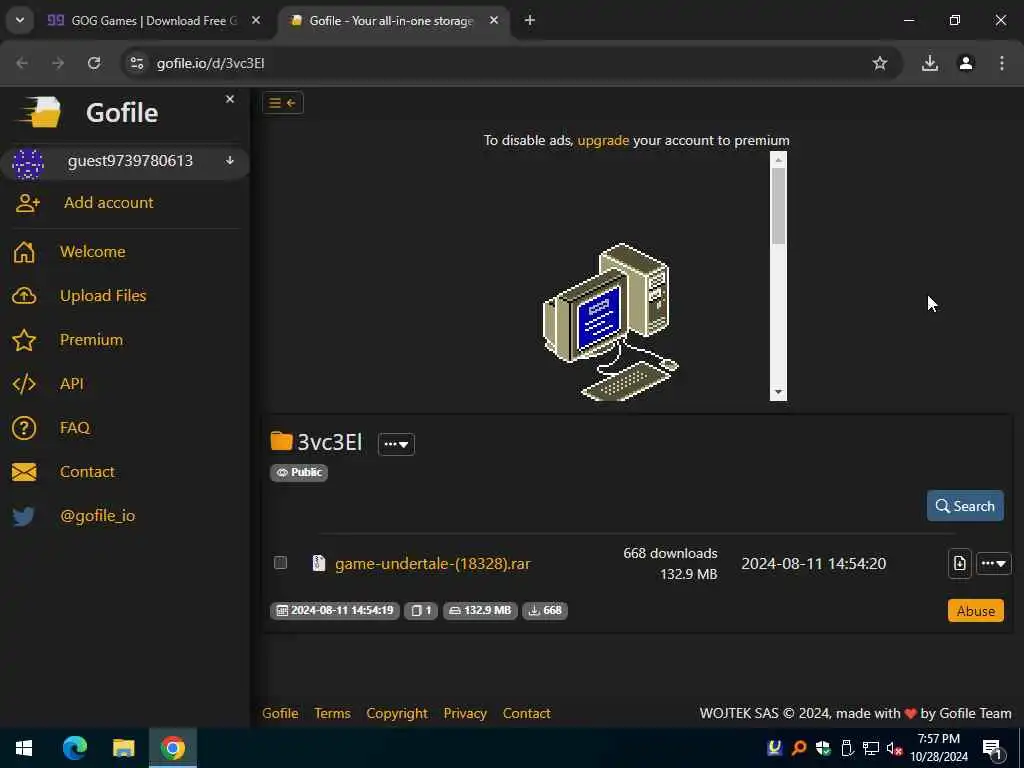The image size is (1024, 768).
Task: Click the 668 downloads count badge
Action: 545,611
